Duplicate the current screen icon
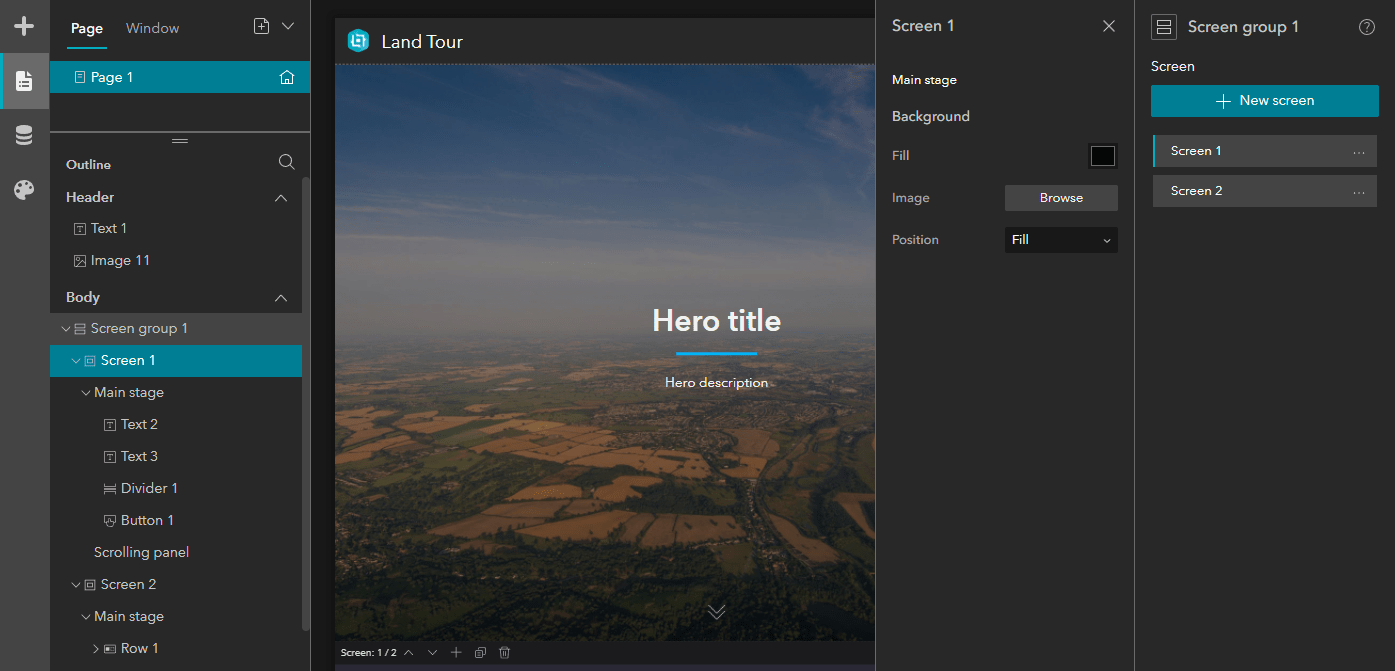This screenshot has width=1395, height=671. click(480, 652)
